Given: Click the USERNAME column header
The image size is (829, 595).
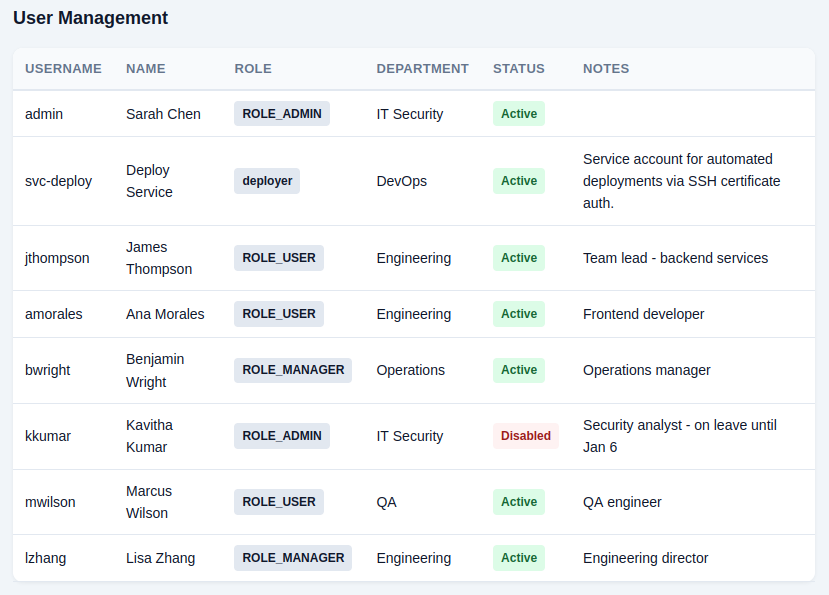Looking at the screenshot, I should tap(63, 69).
